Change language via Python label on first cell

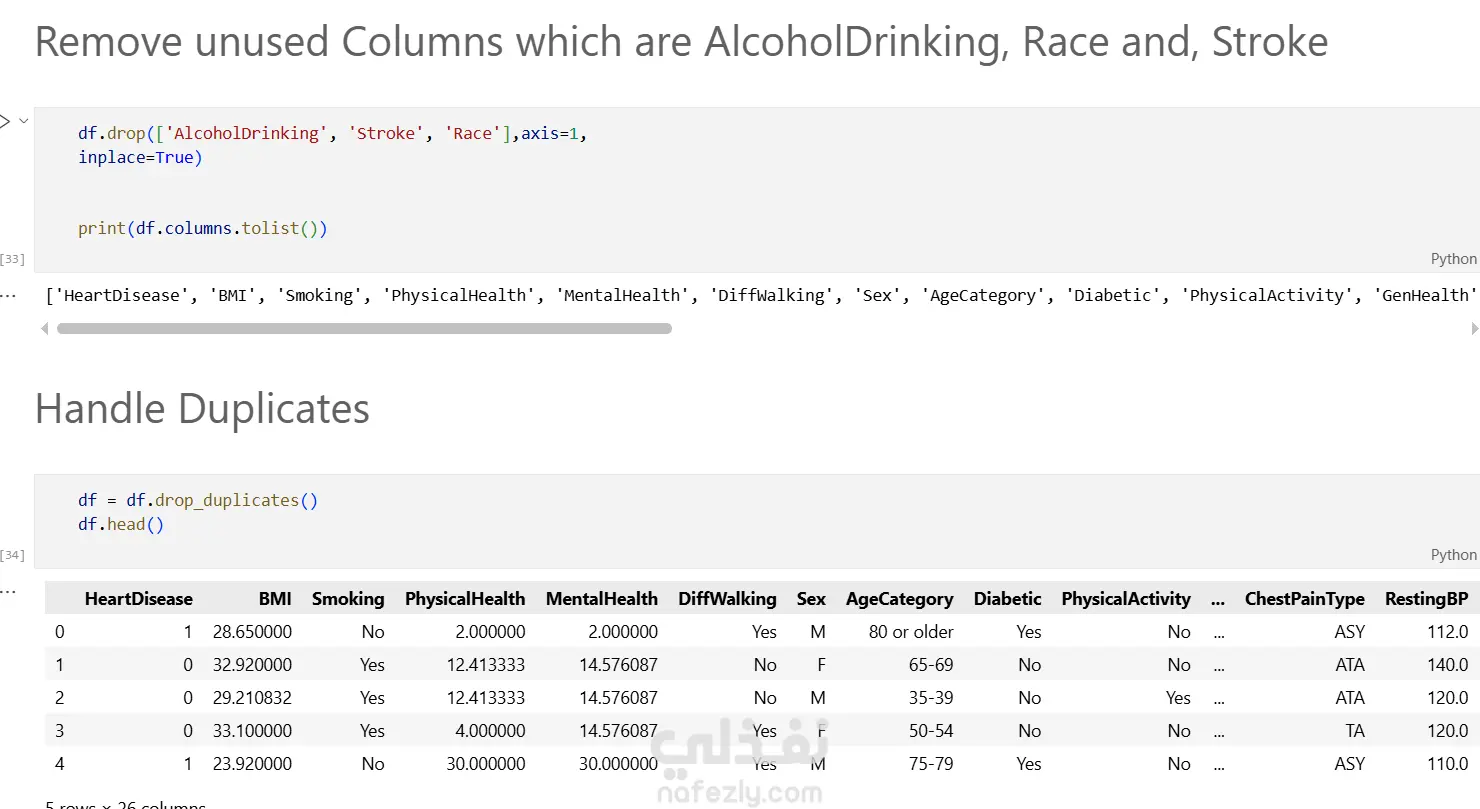click(1453, 259)
